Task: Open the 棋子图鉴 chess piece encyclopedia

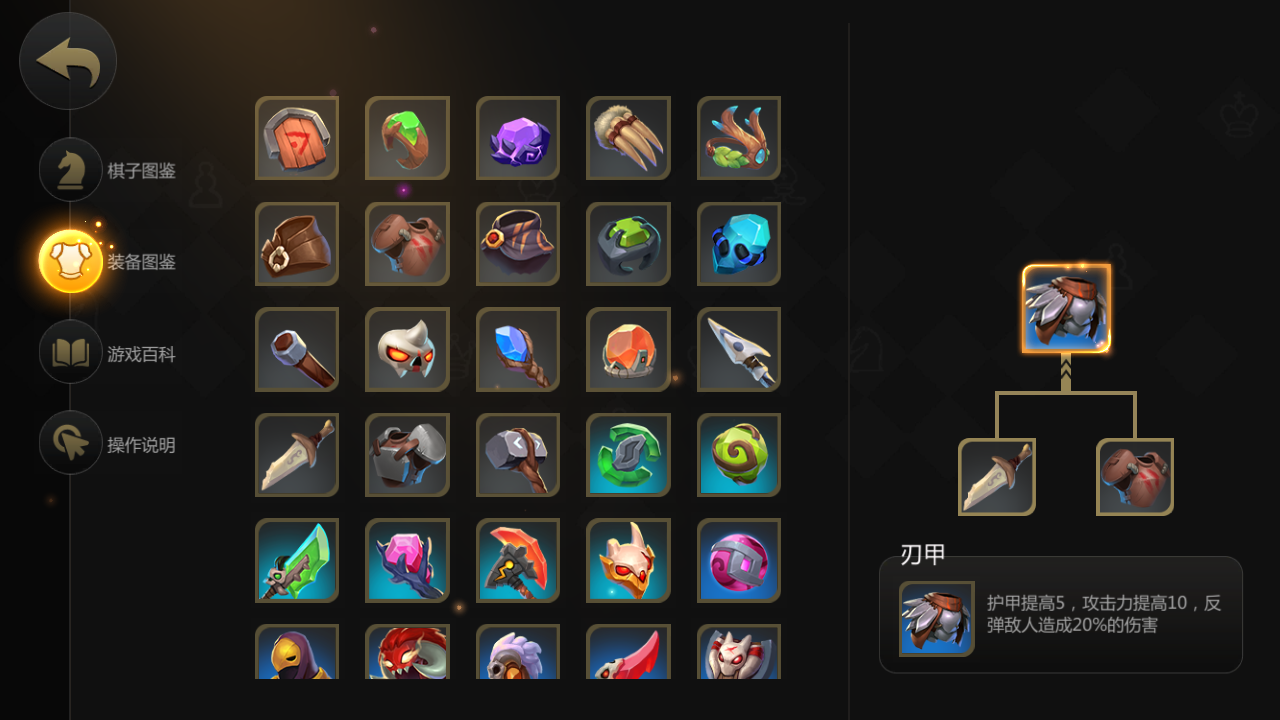Action: [108, 170]
